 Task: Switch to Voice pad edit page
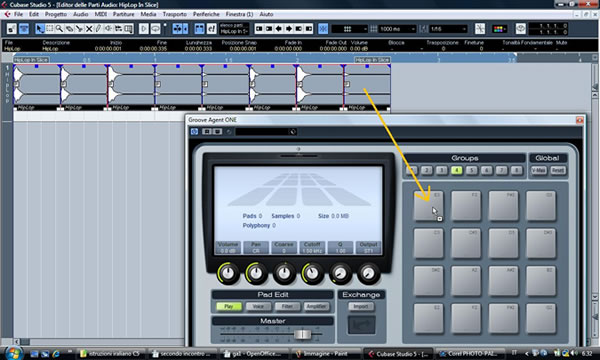(x=258, y=306)
